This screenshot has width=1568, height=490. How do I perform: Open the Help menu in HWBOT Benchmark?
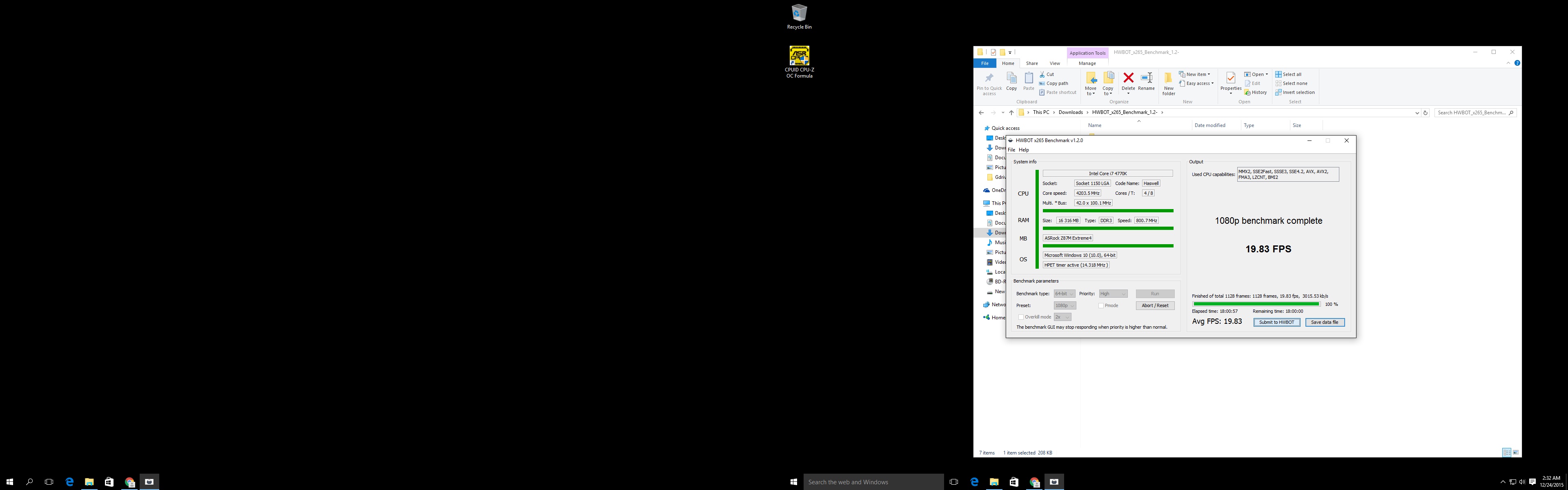(x=1024, y=150)
